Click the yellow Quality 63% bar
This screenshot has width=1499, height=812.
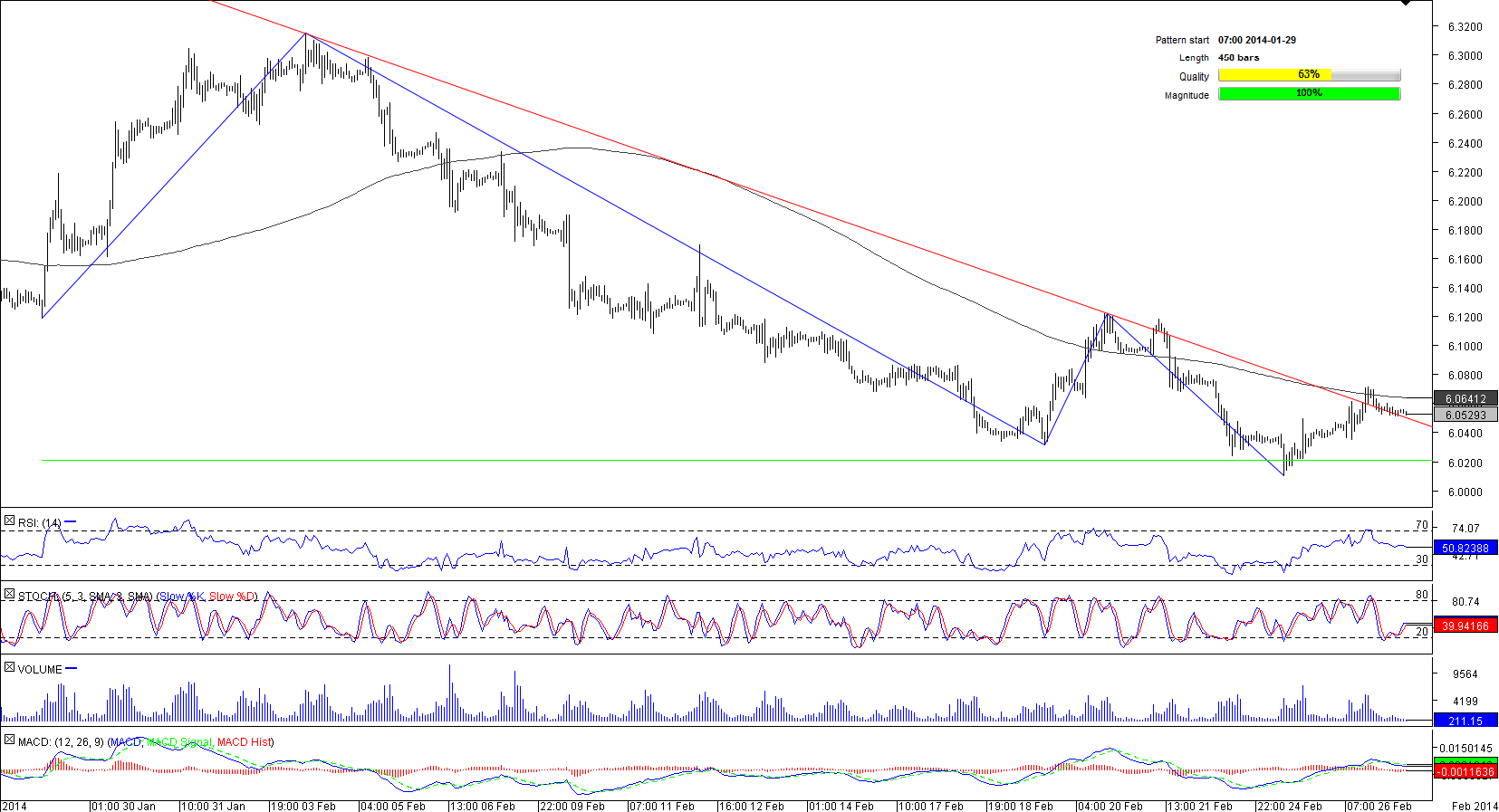pos(1309,75)
